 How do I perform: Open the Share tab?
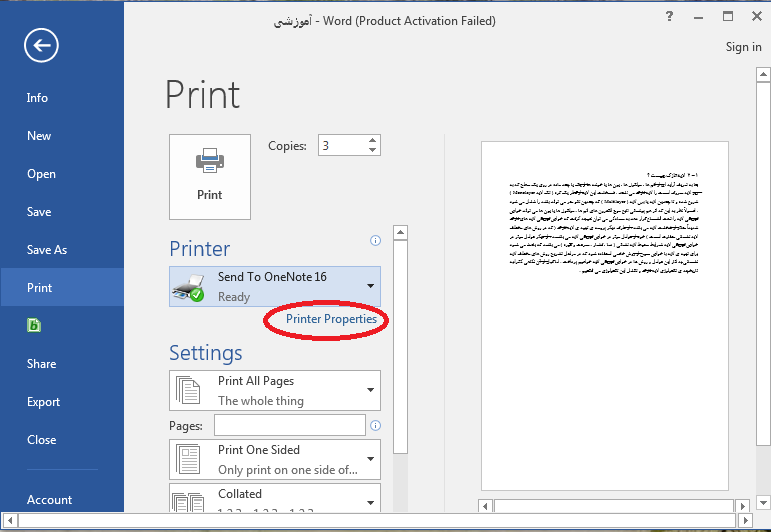coord(41,364)
